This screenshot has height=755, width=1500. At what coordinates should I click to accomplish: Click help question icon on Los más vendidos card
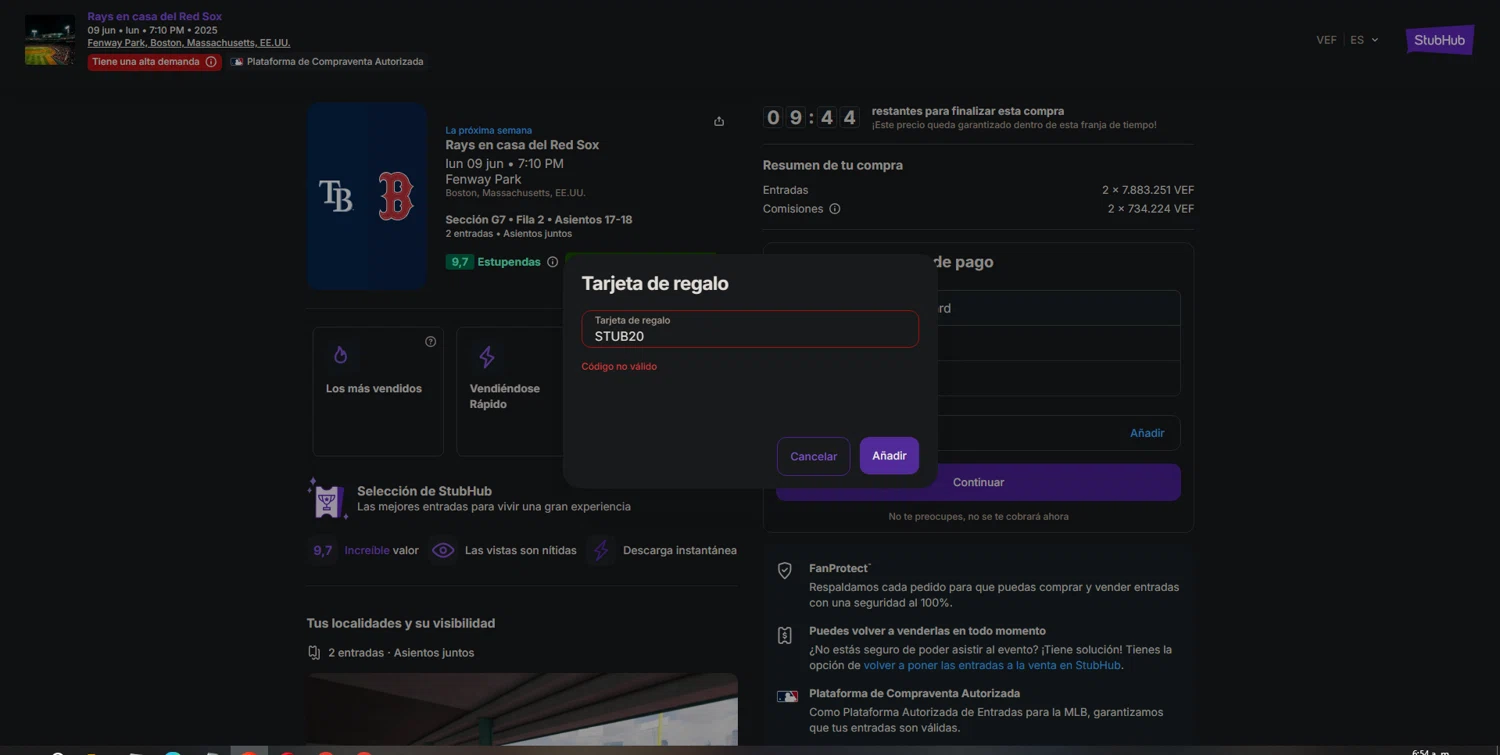430,342
